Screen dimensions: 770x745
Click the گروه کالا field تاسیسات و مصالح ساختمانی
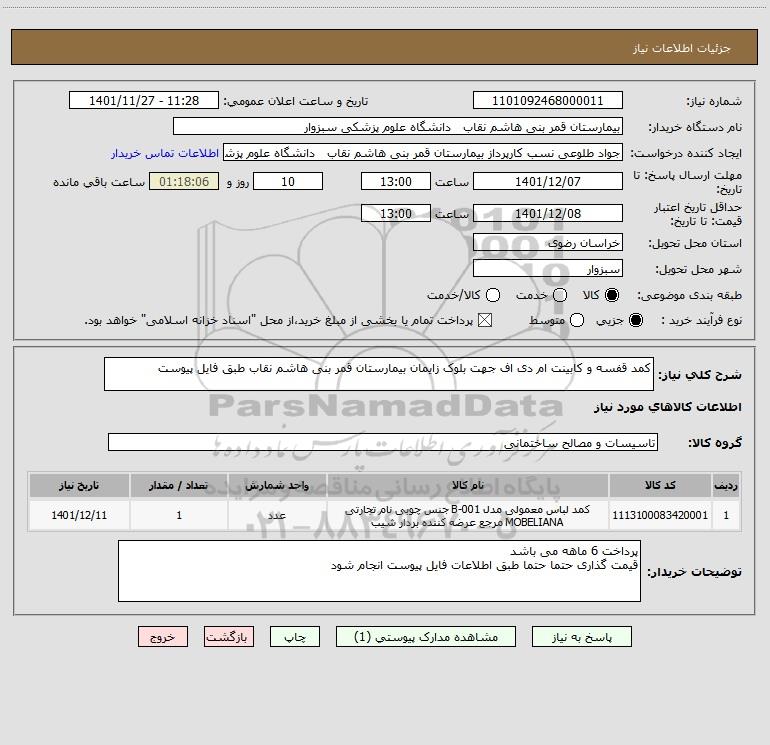[383, 442]
